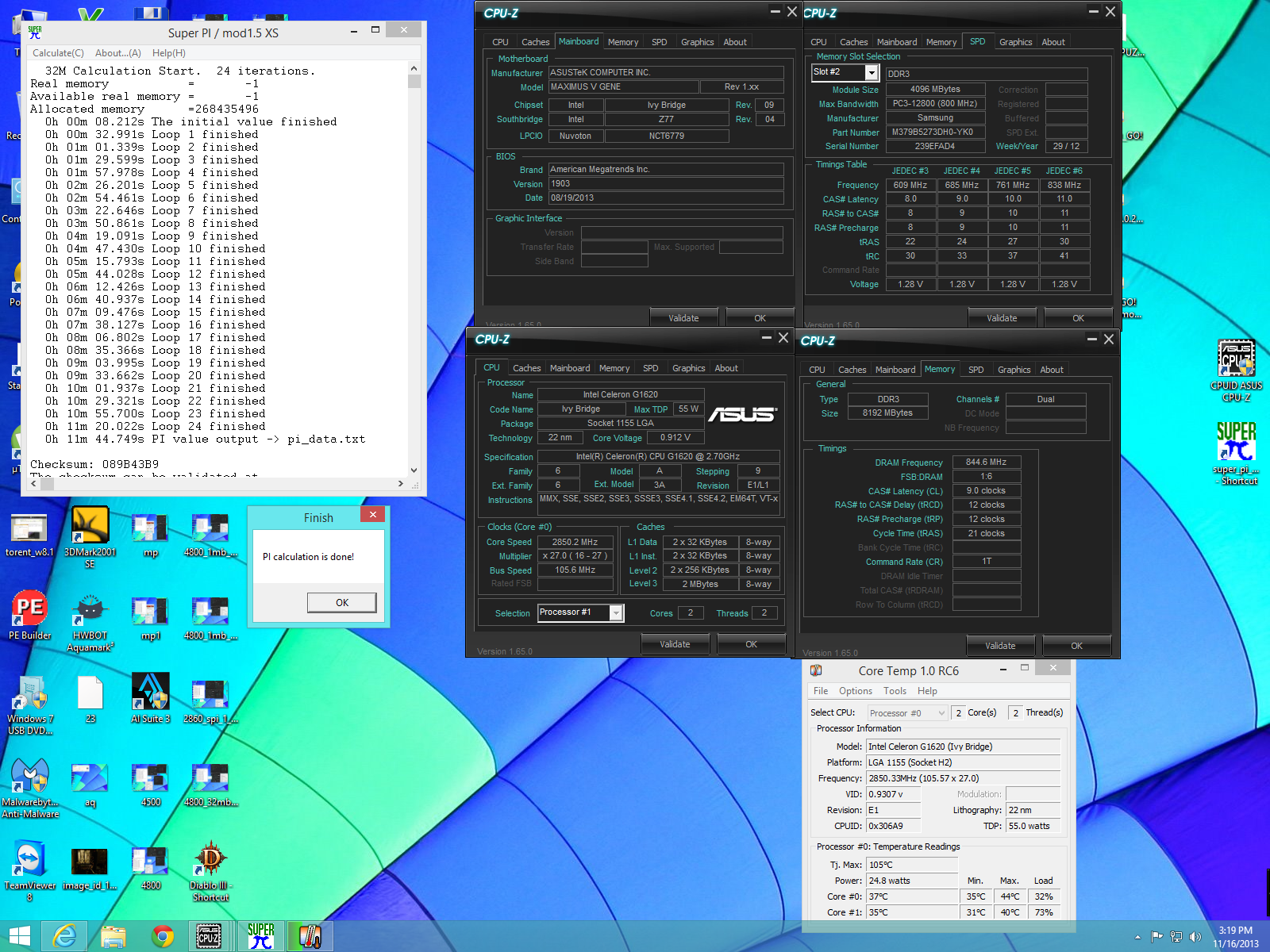Launch AI Suite 3 desktop shortcut

150,699
